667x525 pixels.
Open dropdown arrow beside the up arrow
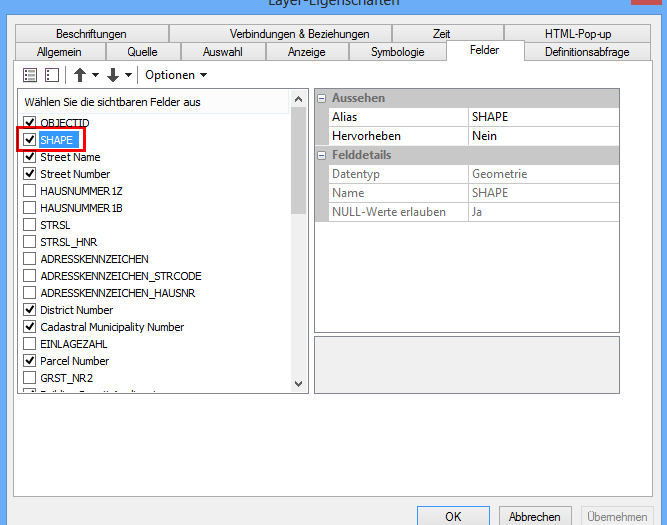(x=95, y=75)
